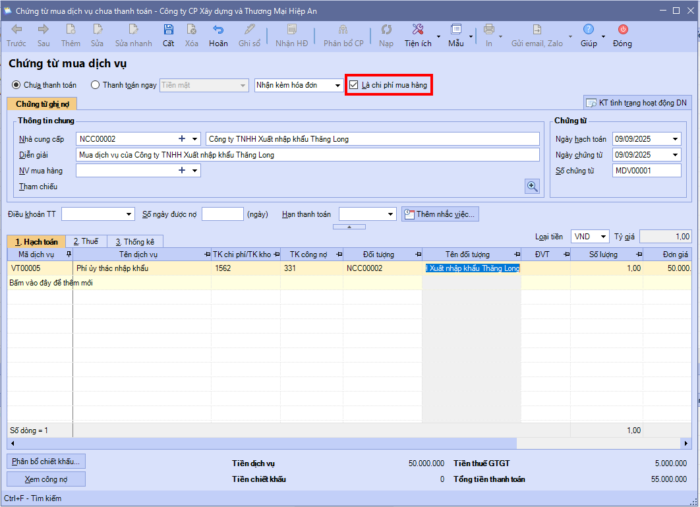The width and height of the screenshot is (700, 507).
Task: Add new purchasing employee with plus icon
Action: tap(182, 170)
